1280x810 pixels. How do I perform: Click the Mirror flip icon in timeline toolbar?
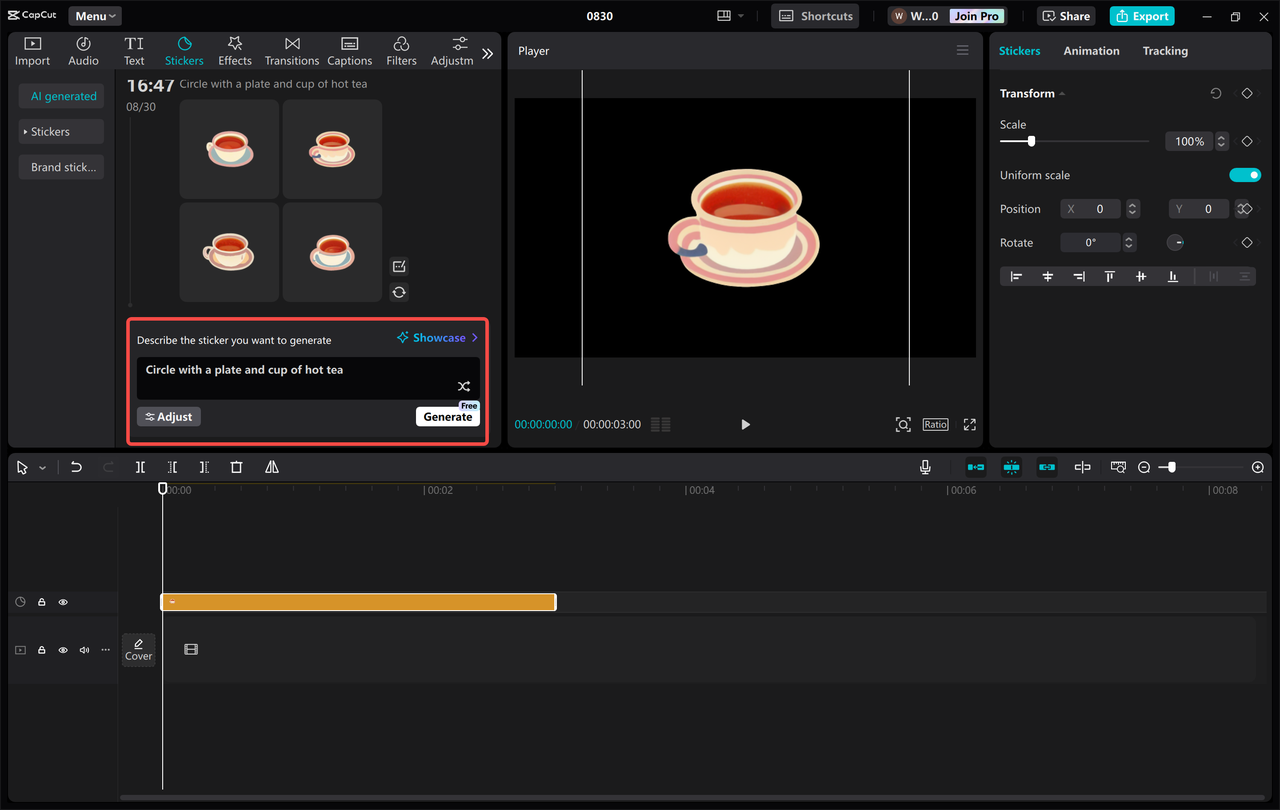tap(272, 467)
